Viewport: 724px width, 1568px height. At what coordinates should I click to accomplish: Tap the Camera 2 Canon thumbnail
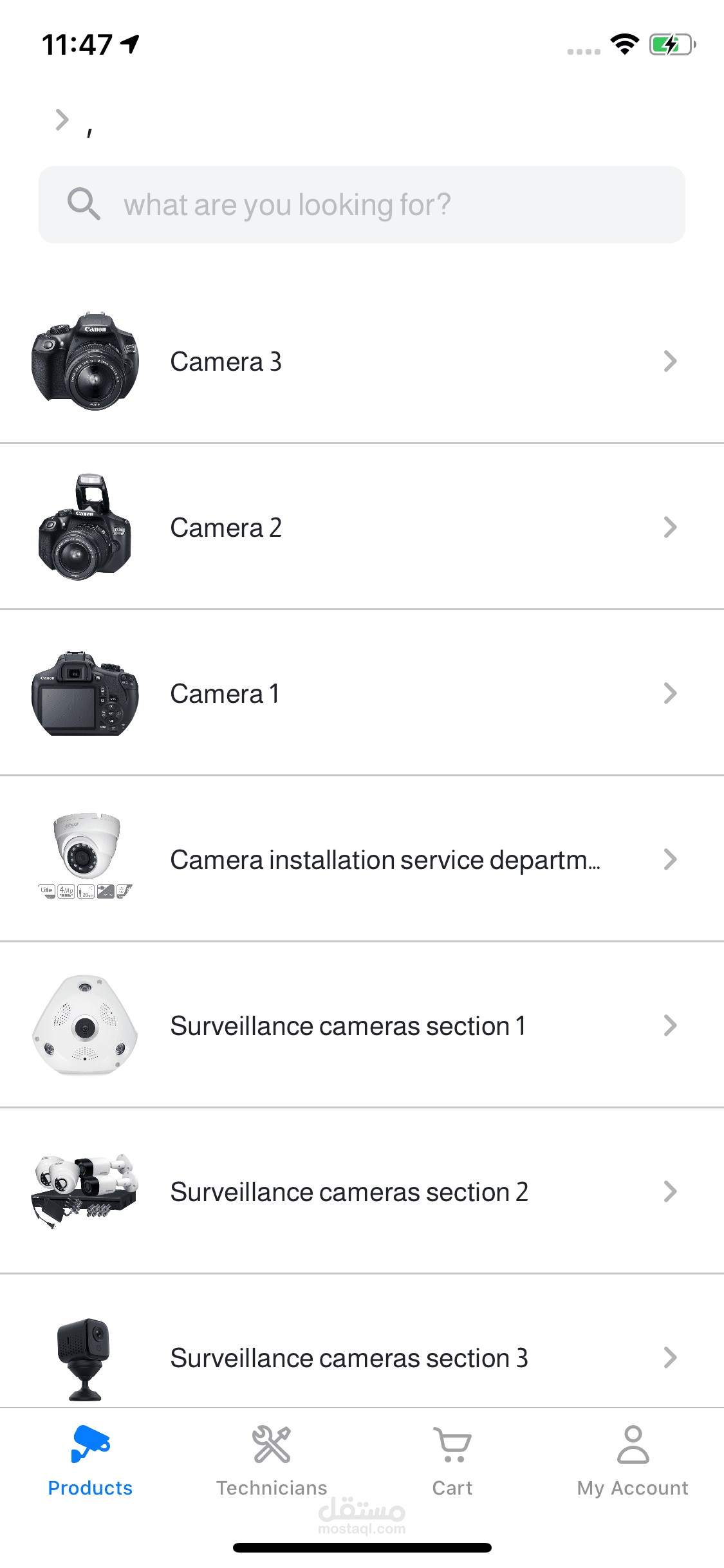[85, 527]
